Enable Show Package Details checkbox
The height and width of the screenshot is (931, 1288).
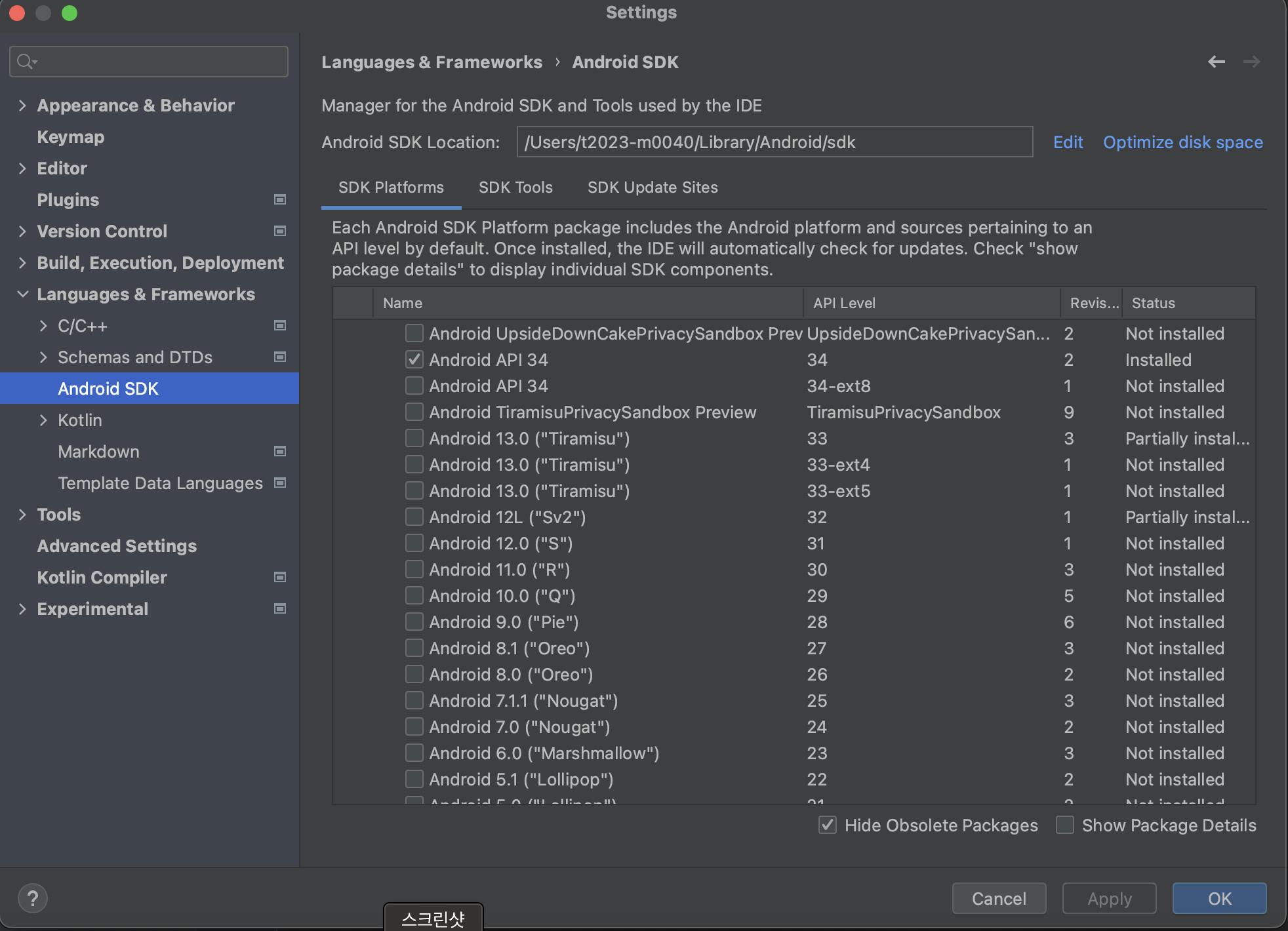1065,825
